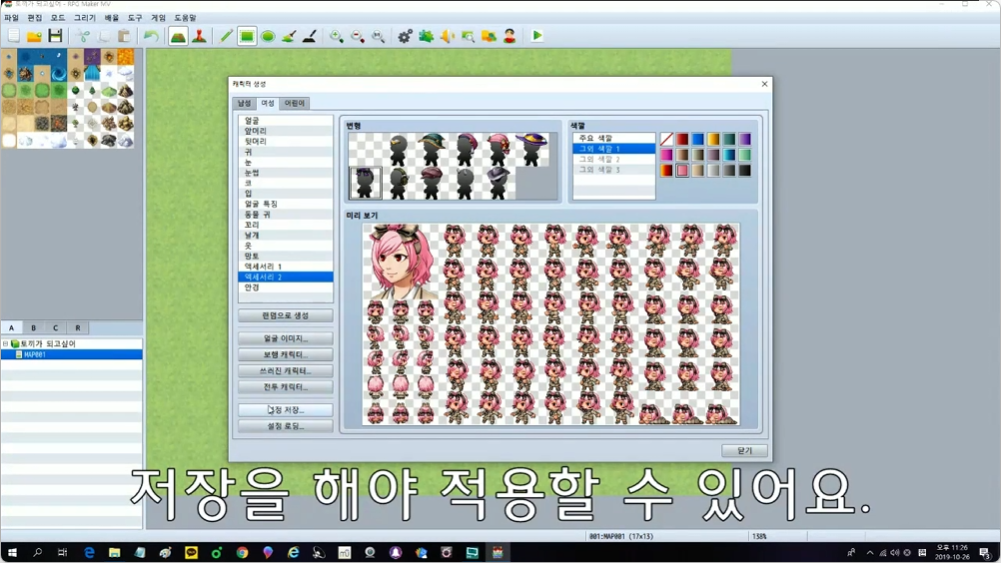Select 액세서리 1 in the parts list
The height and width of the screenshot is (563, 1001).
tap(285, 266)
